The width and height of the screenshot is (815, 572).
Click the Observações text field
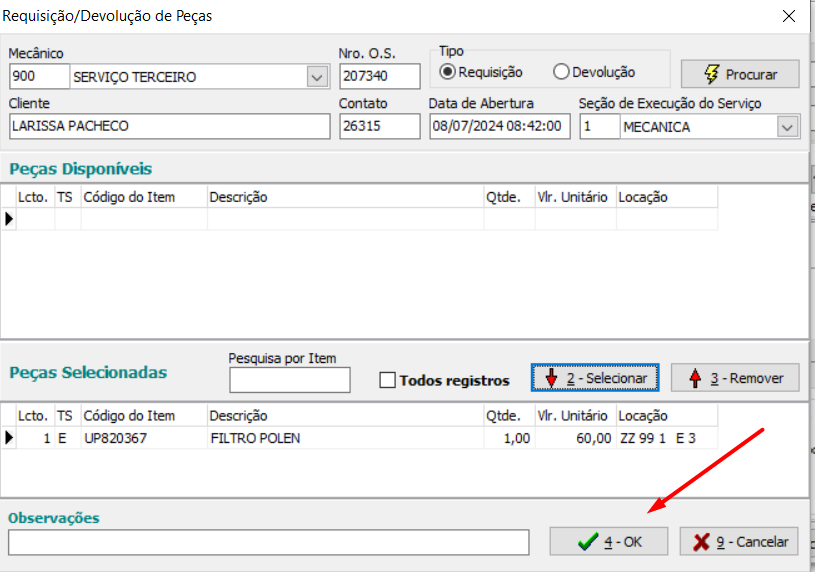(x=269, y=542)
